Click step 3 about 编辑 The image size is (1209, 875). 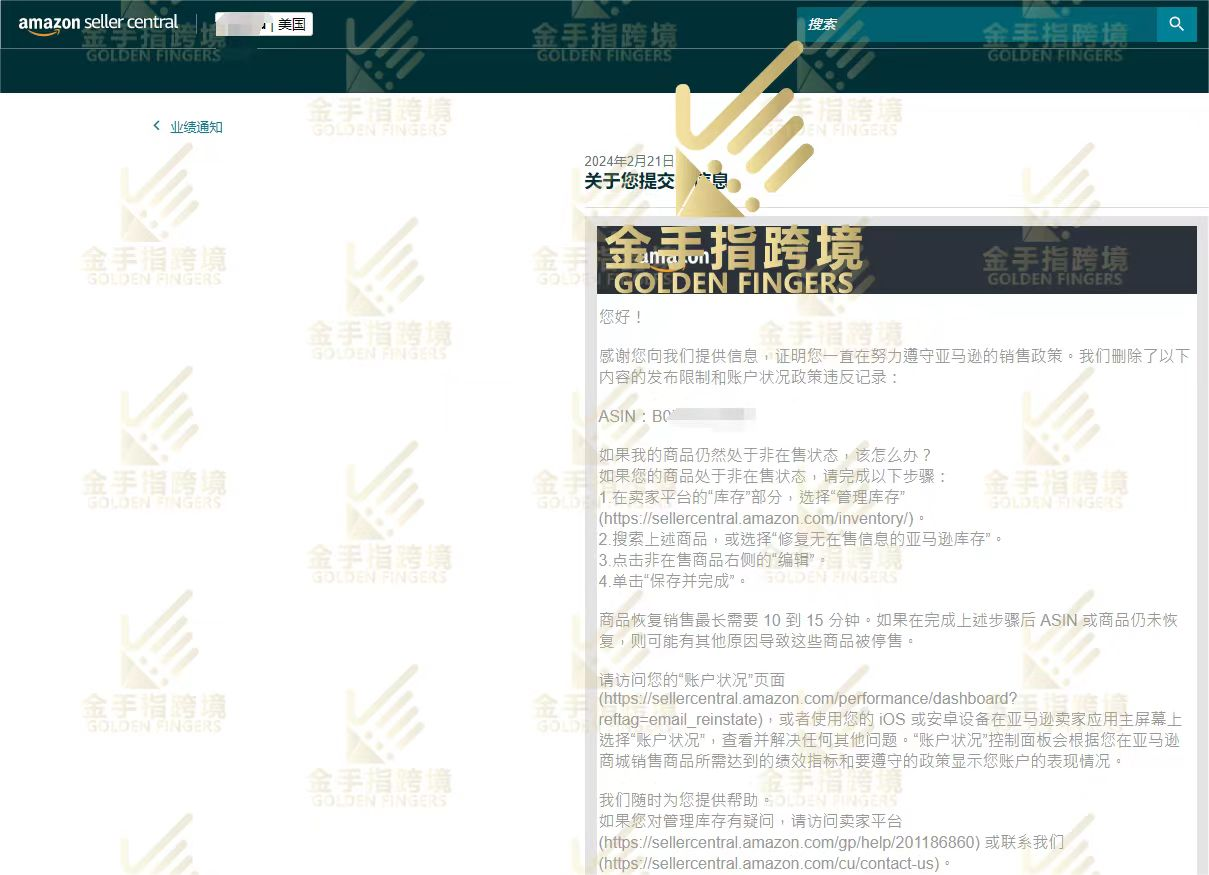pos(715,560)
